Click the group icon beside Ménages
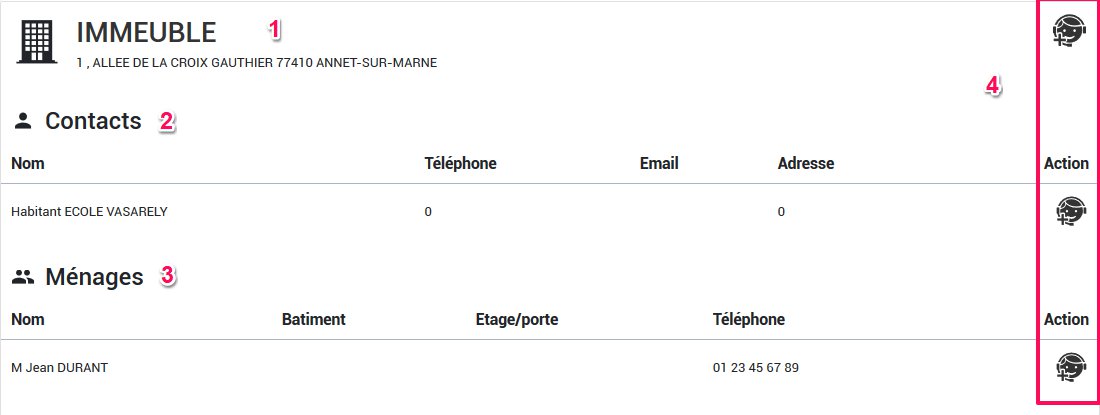This screenshot has width=1100, height=415. tap(23, 277)
